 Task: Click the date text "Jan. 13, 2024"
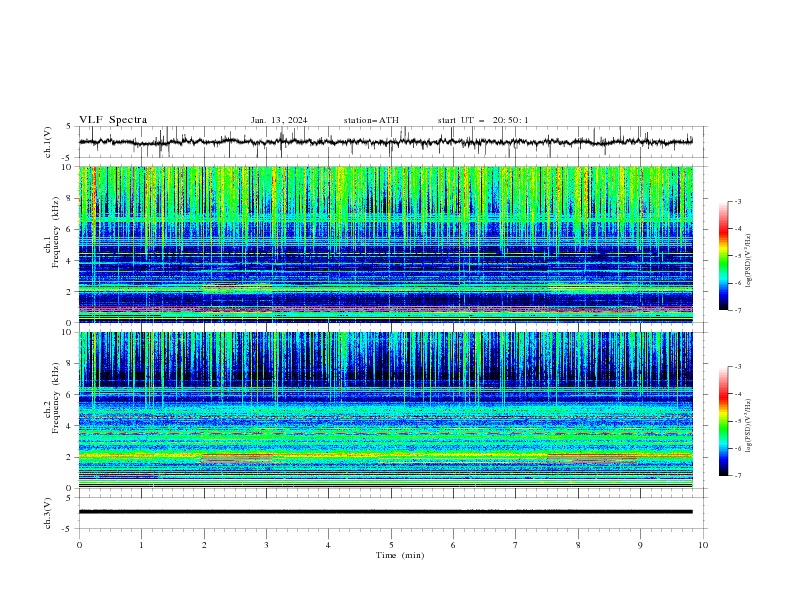tap(279, 120)
